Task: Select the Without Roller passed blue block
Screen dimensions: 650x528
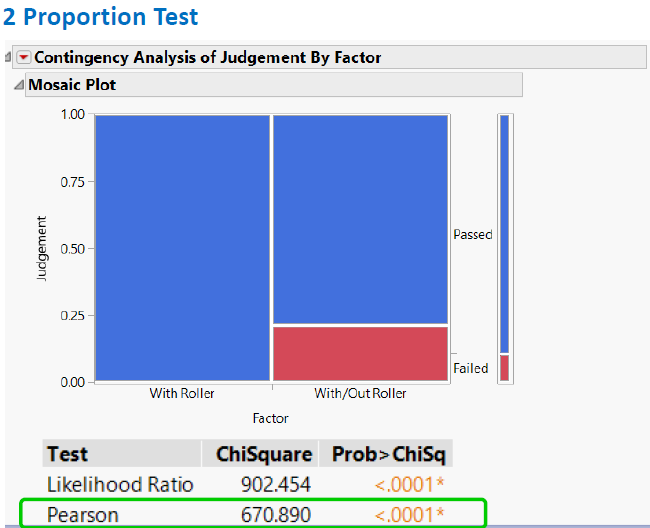Action: coord(361,219)
